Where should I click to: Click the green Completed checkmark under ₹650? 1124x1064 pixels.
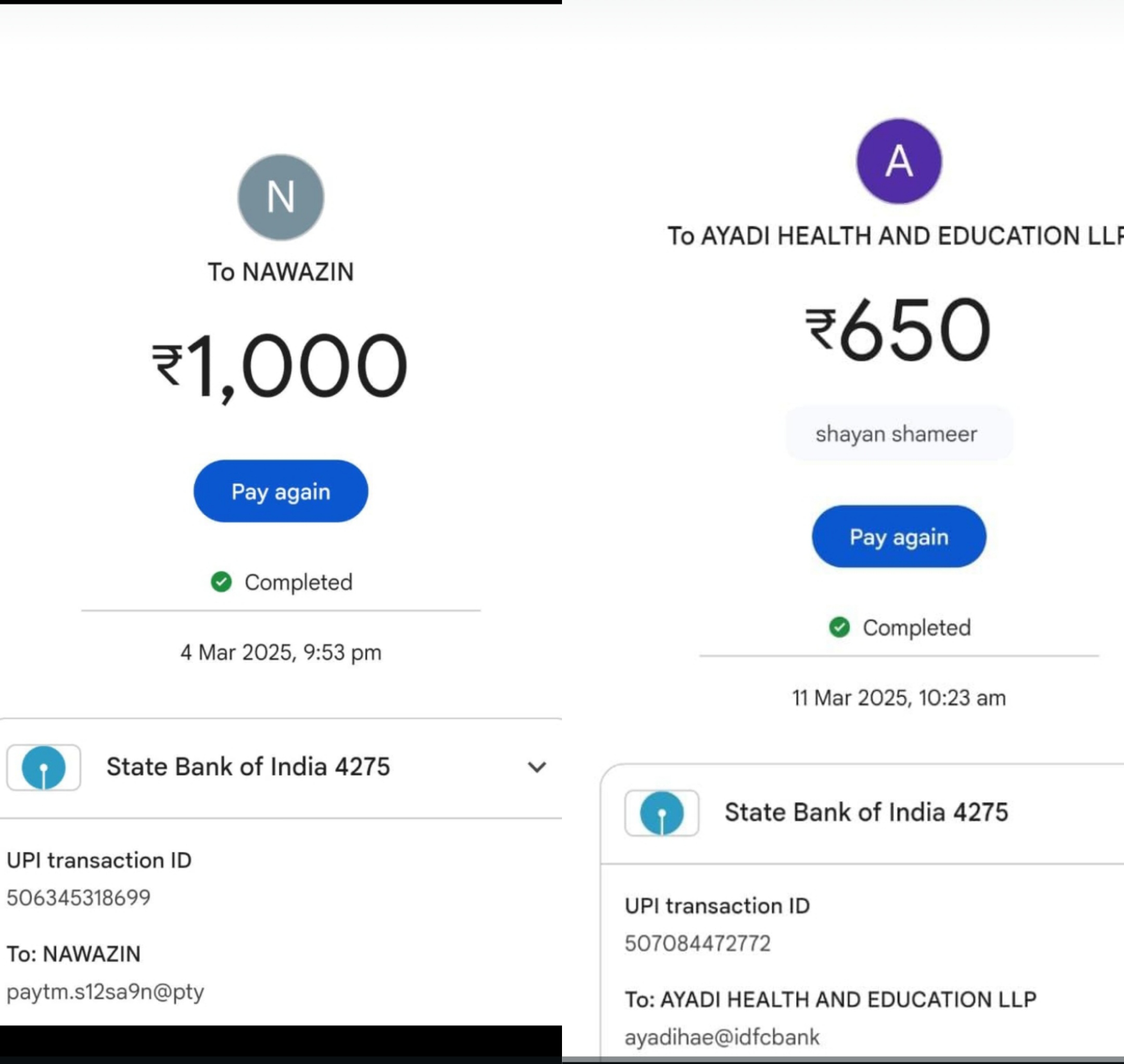(x=839, y=627)
